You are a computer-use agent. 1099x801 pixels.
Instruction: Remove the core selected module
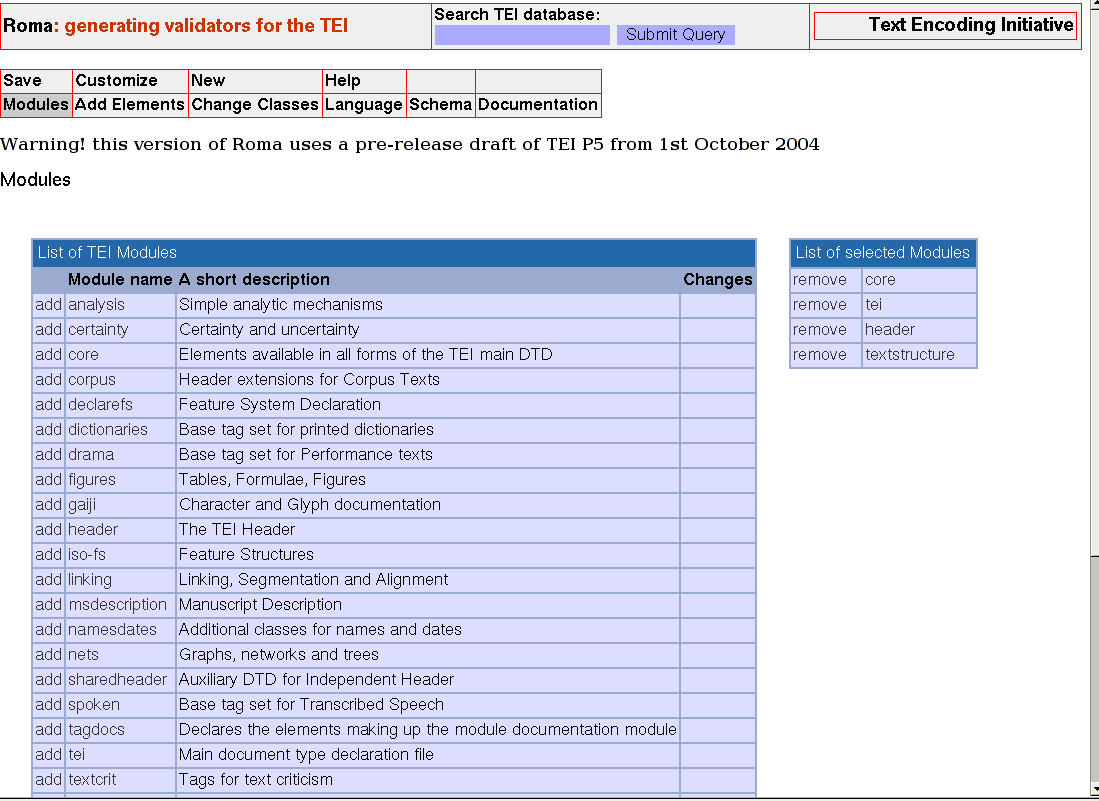pos(820,280)
